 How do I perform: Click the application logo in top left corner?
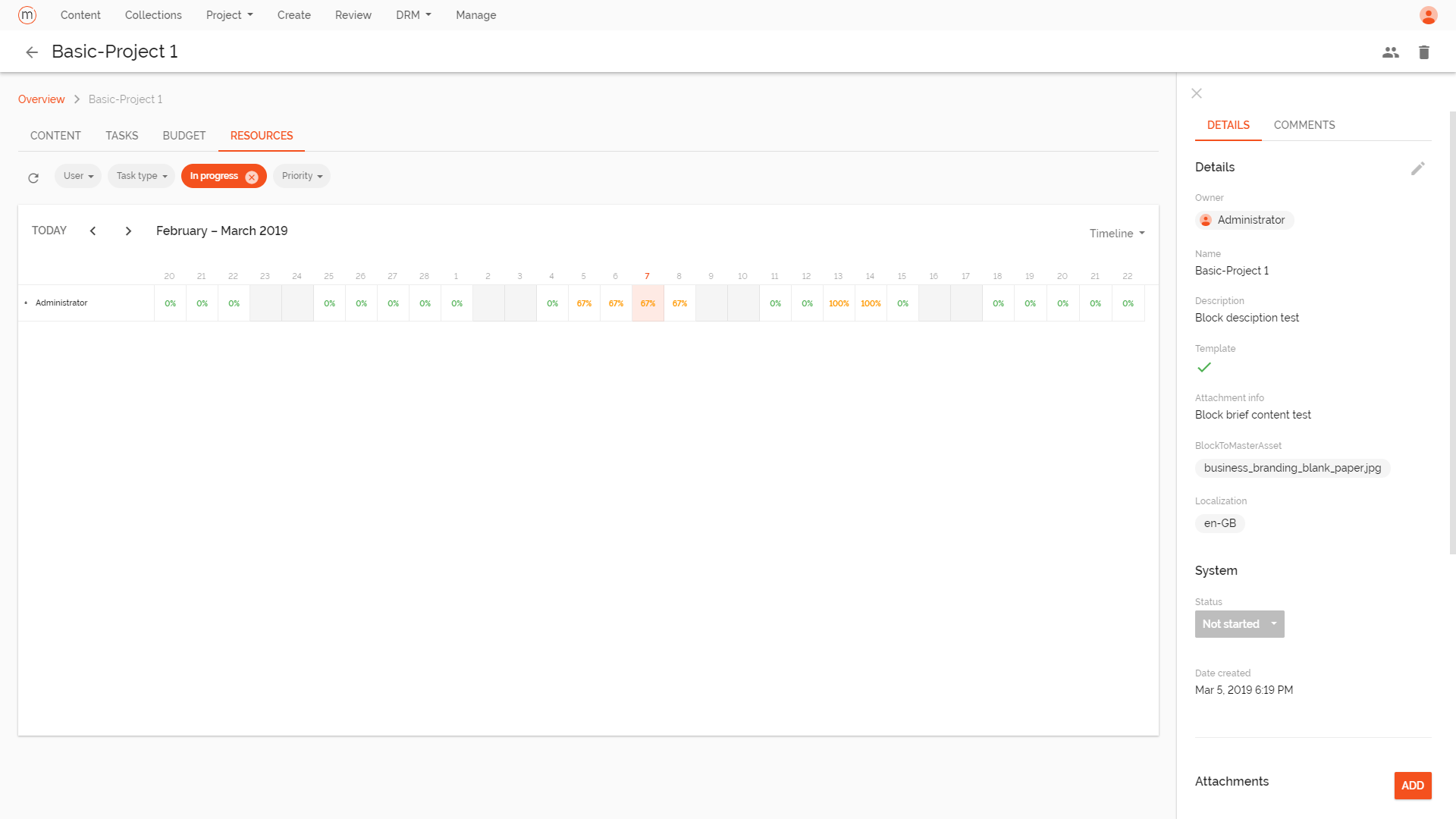coord(27,14)
